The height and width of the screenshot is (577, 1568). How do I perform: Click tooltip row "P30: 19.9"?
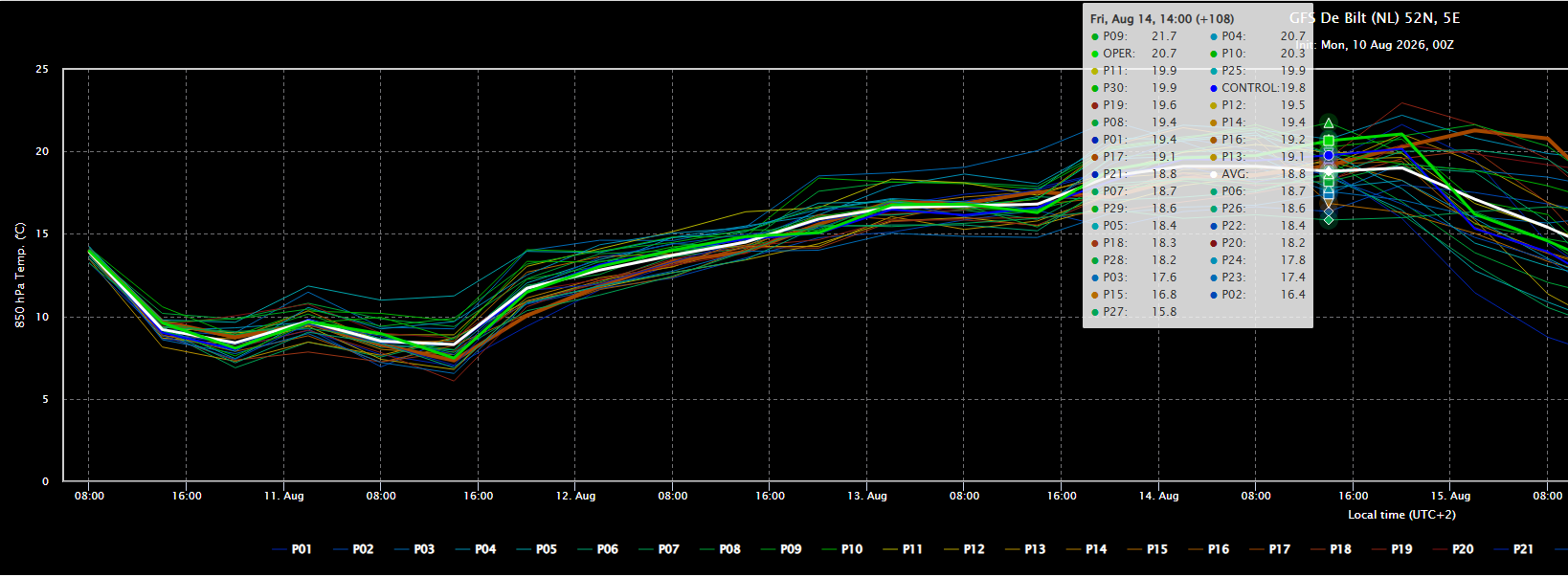point(1134,88)
